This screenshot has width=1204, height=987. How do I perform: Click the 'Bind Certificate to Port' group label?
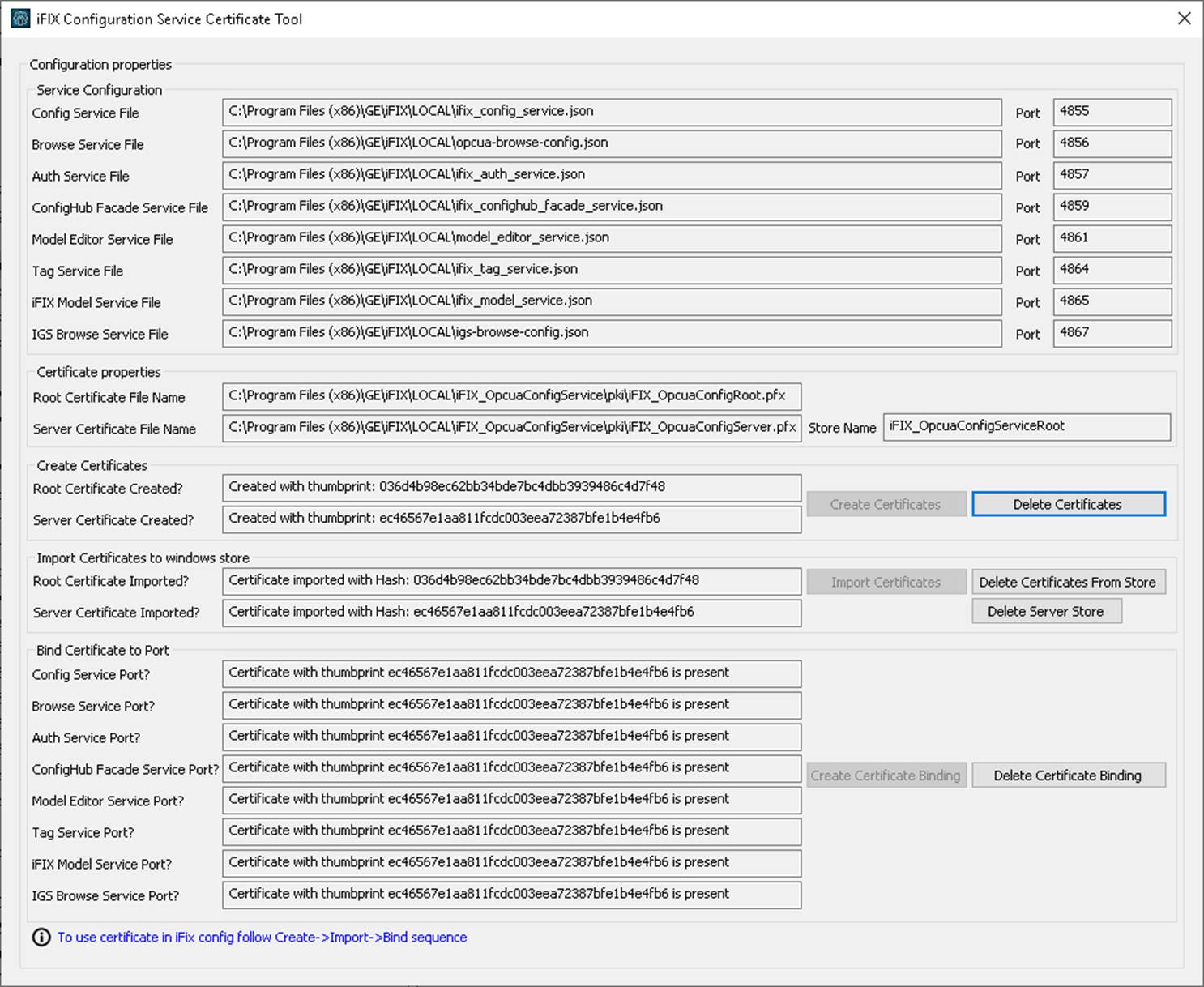point(103,650)
